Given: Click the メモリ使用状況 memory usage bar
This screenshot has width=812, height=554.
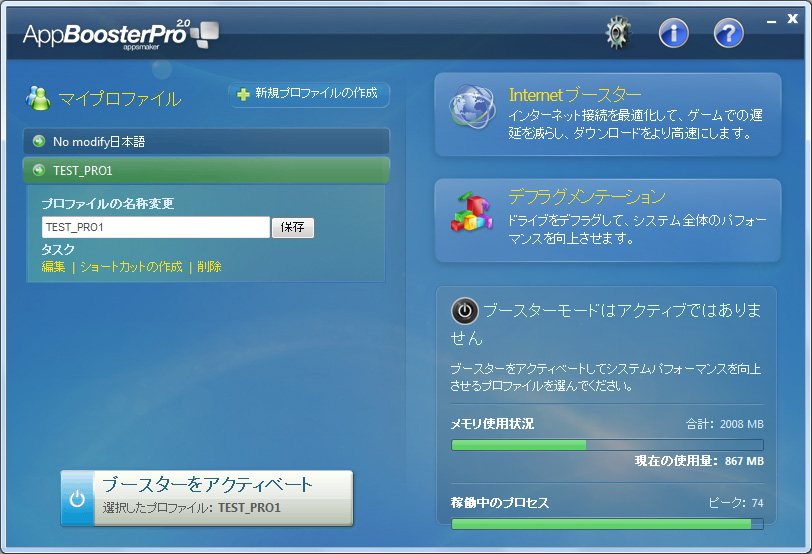Looking at the screenshot, I should [x=607, y=445].
